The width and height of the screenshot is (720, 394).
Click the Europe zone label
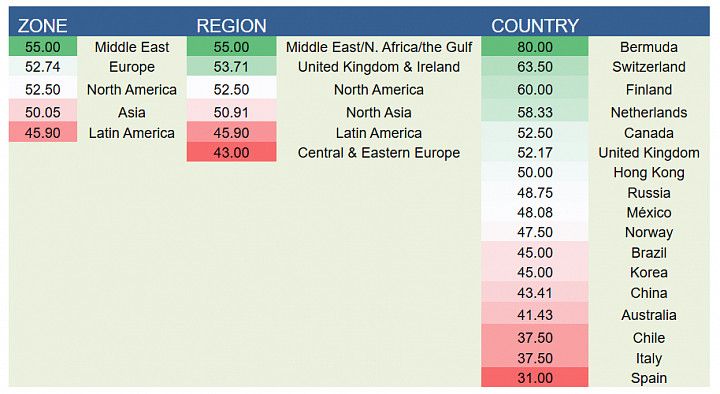point(132,67)
